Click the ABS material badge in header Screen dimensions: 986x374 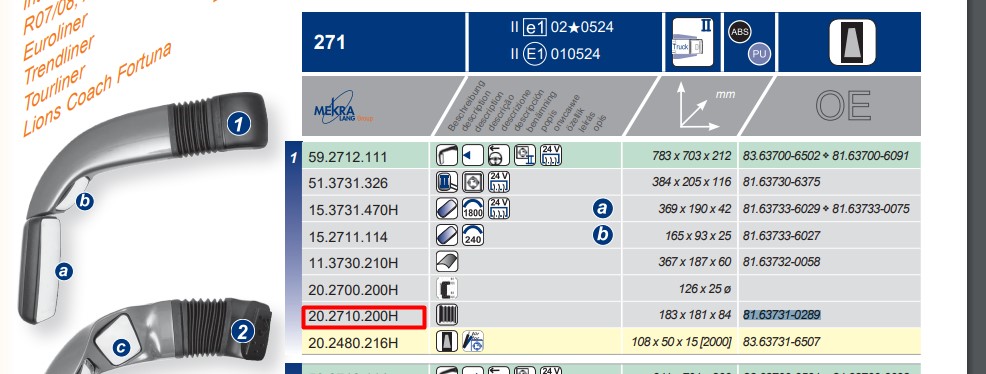tap(740, 32)
